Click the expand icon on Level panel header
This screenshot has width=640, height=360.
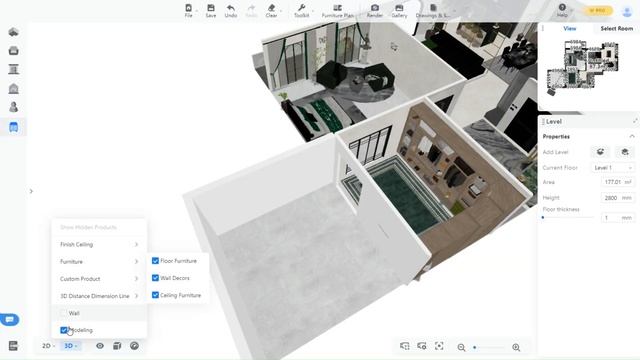(x=635, y=121)
